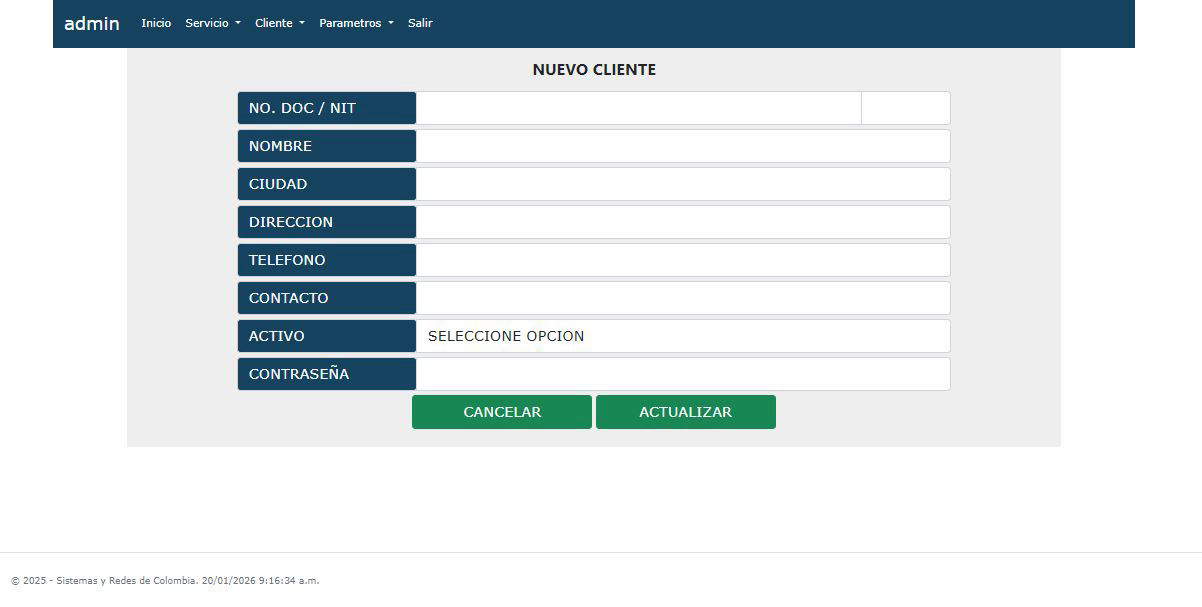Open the Servicio dropdown menu

click(212, 23)
